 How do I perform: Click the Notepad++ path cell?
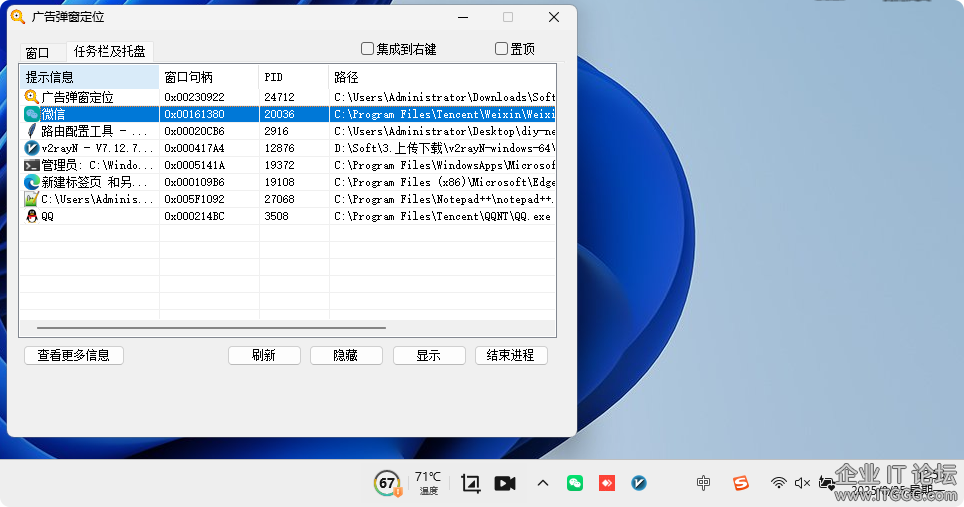[444, 199]
